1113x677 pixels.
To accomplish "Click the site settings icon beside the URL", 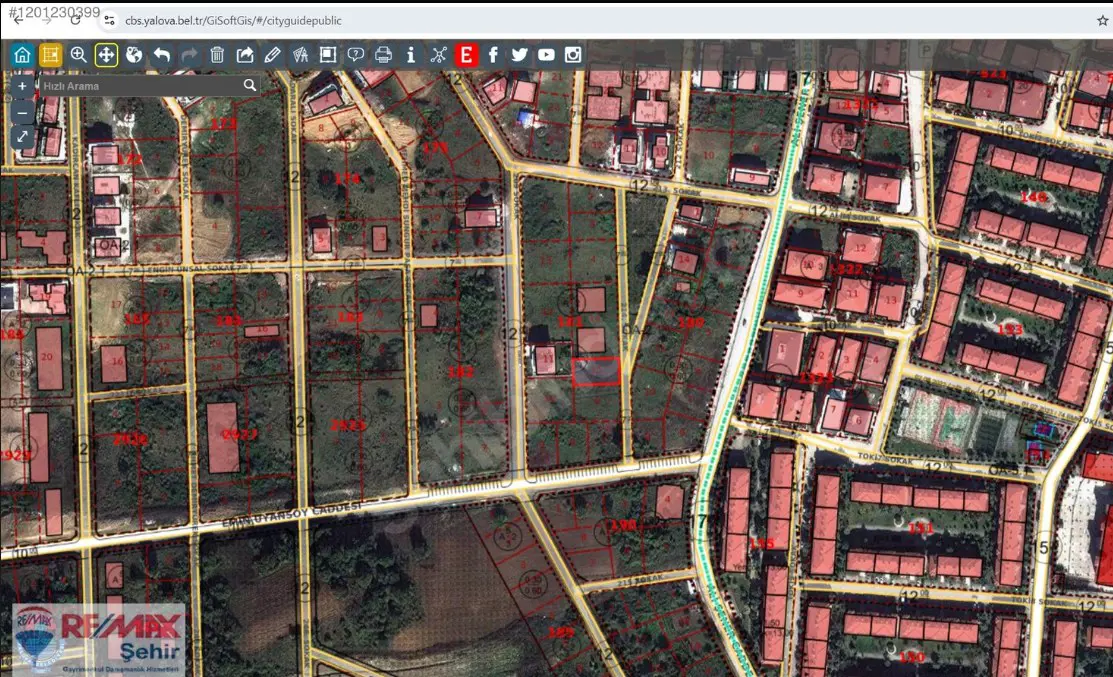I will 109,21.
